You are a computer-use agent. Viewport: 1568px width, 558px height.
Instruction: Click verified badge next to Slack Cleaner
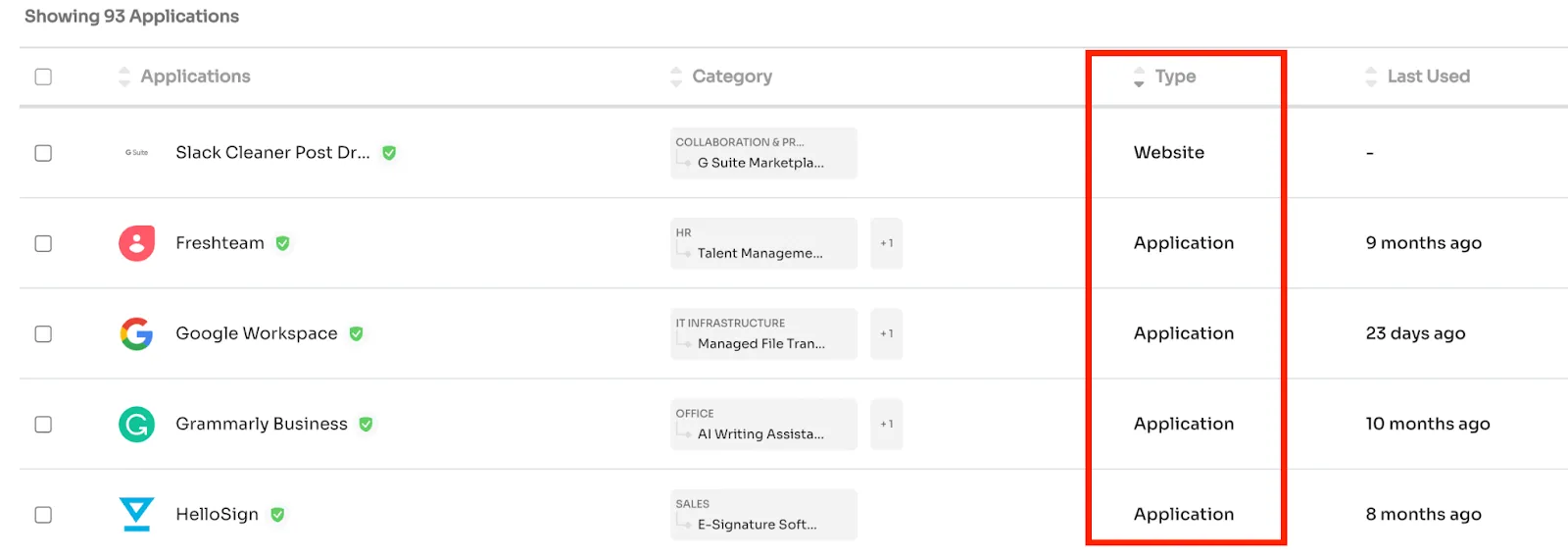pos(389,153)
